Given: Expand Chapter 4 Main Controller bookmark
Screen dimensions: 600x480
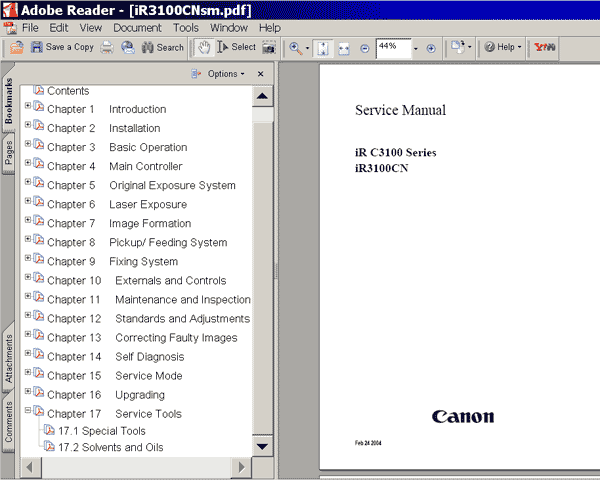Looking at the screenshot, I should (28, 162).
